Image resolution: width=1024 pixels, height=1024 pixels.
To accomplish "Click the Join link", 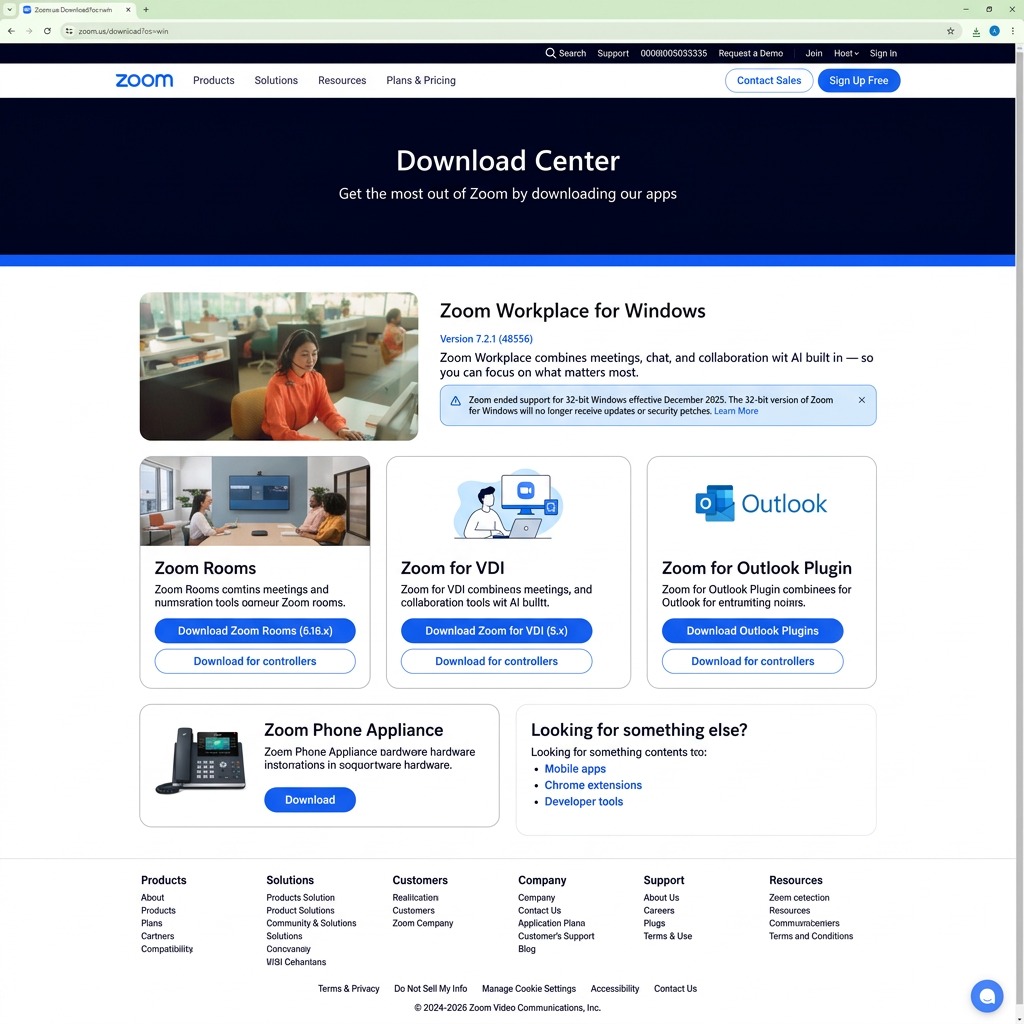I will coord(814,54).
